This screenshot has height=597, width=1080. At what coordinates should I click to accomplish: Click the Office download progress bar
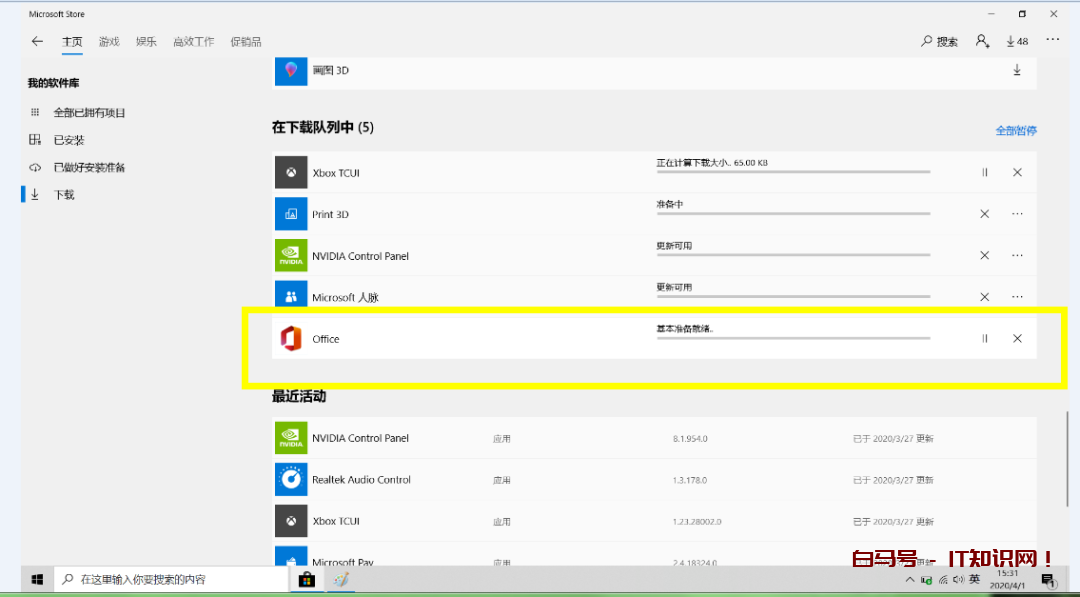792,339
